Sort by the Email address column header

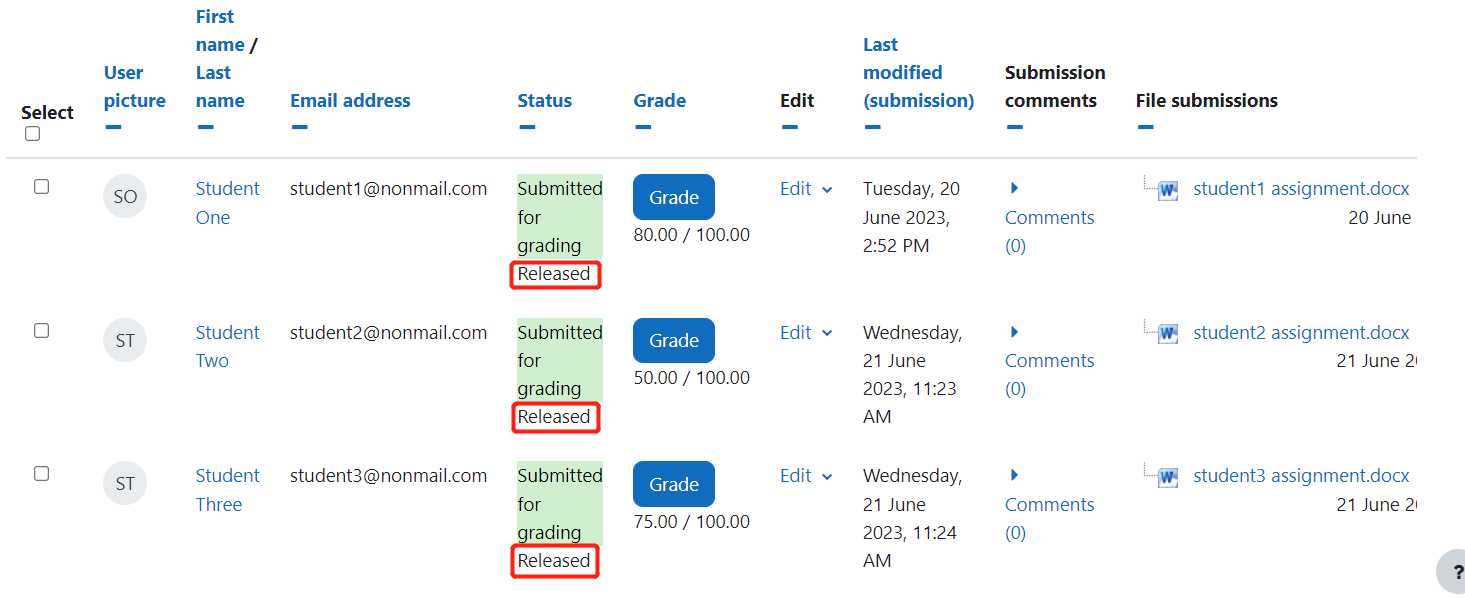[350, 101]
